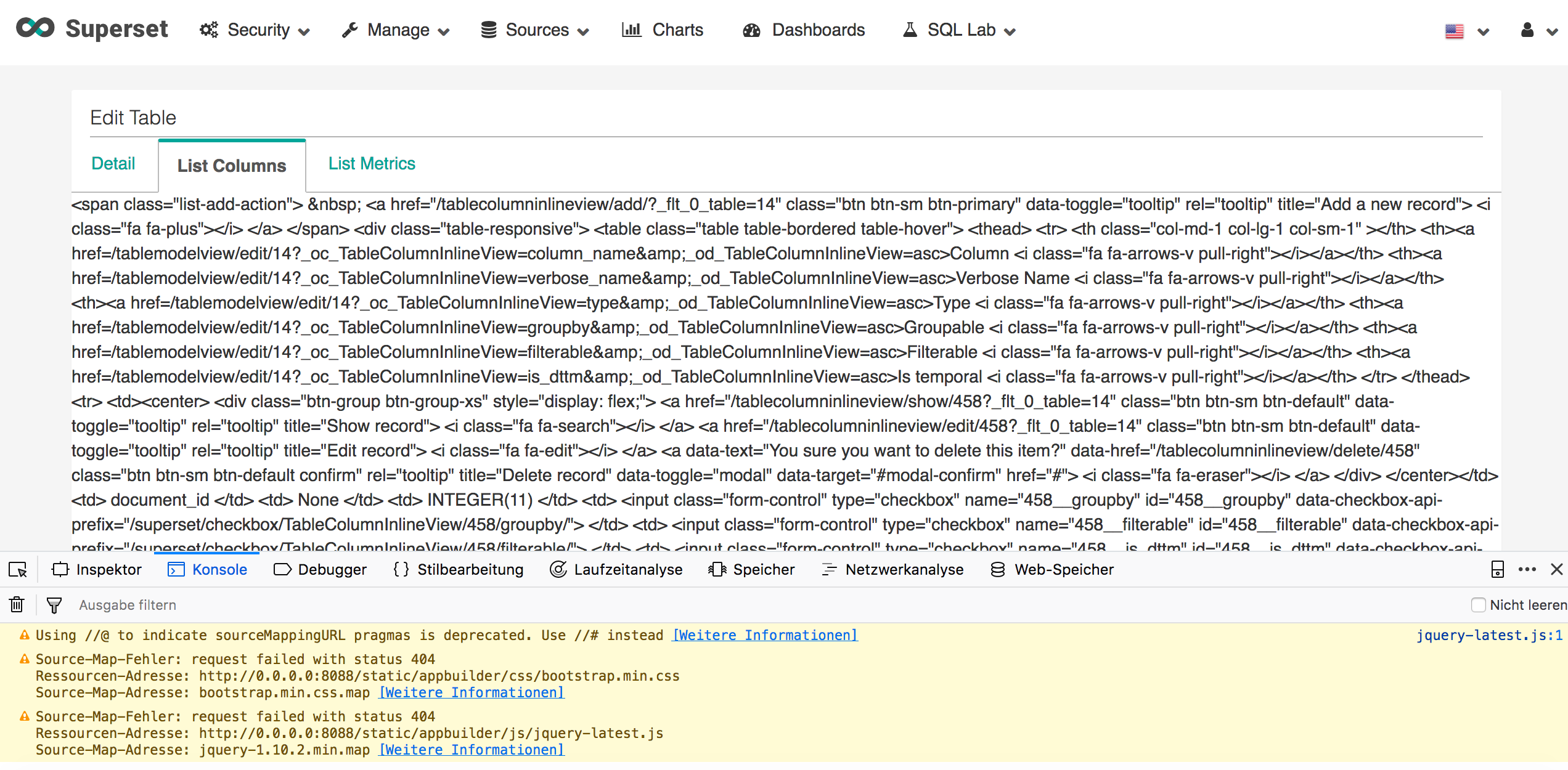Click the Superset brand name link
1568x770 pixels.
coord(116,28)
